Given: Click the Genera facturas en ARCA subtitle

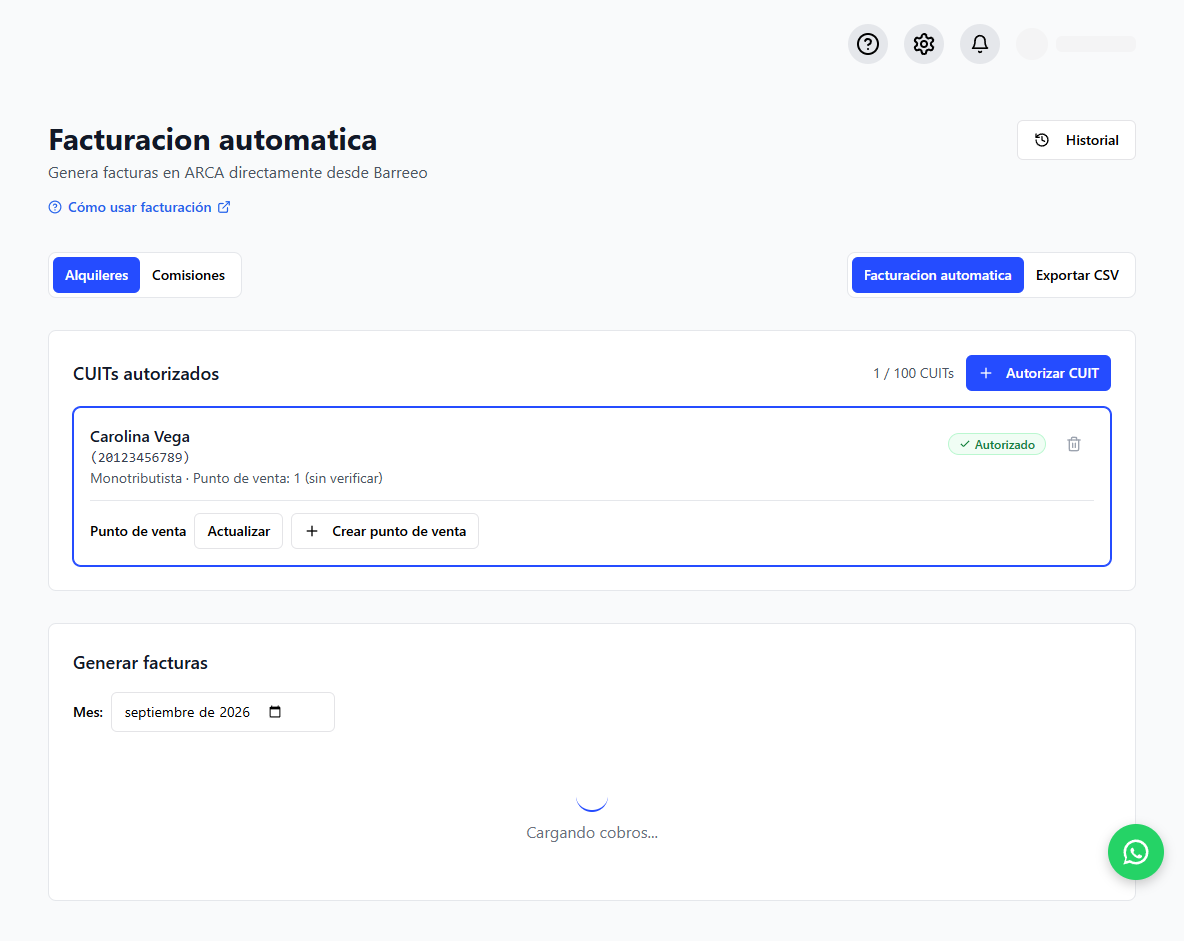Looking at the screenshot, I should click(x=238, y=172).
